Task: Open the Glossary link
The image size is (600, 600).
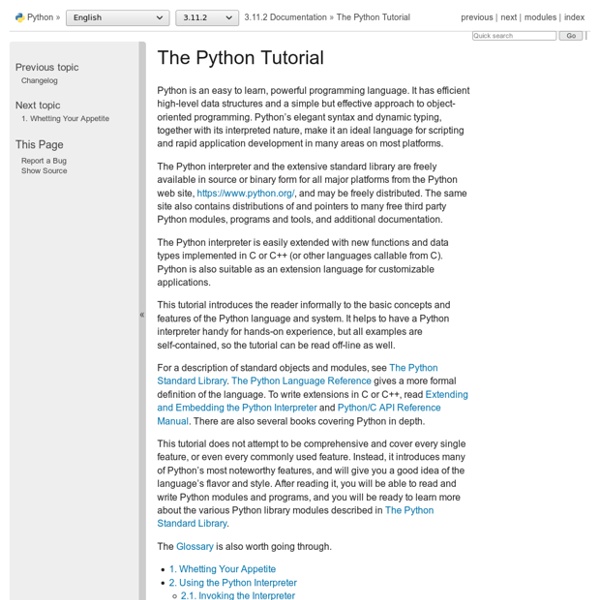Action: pyautogui.click(x=195, y=546)
